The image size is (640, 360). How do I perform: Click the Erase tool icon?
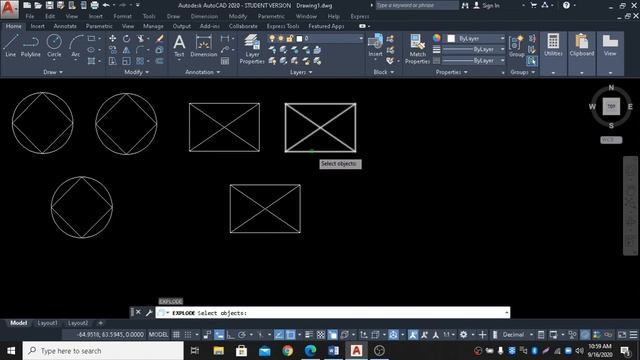[x=160, y=38]
